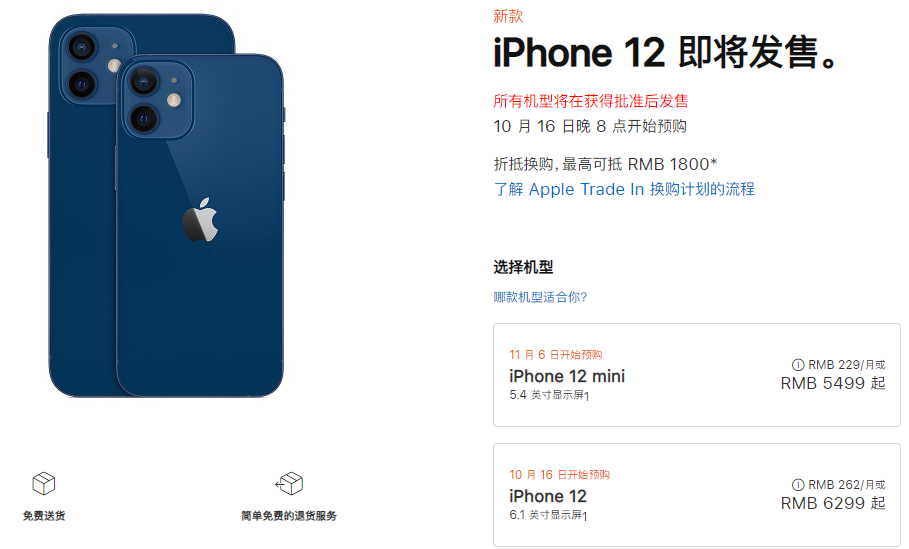Click the RMB 5499 起 price
The height and width of the screenshot is (549, 909).
(x=832, y=383)
